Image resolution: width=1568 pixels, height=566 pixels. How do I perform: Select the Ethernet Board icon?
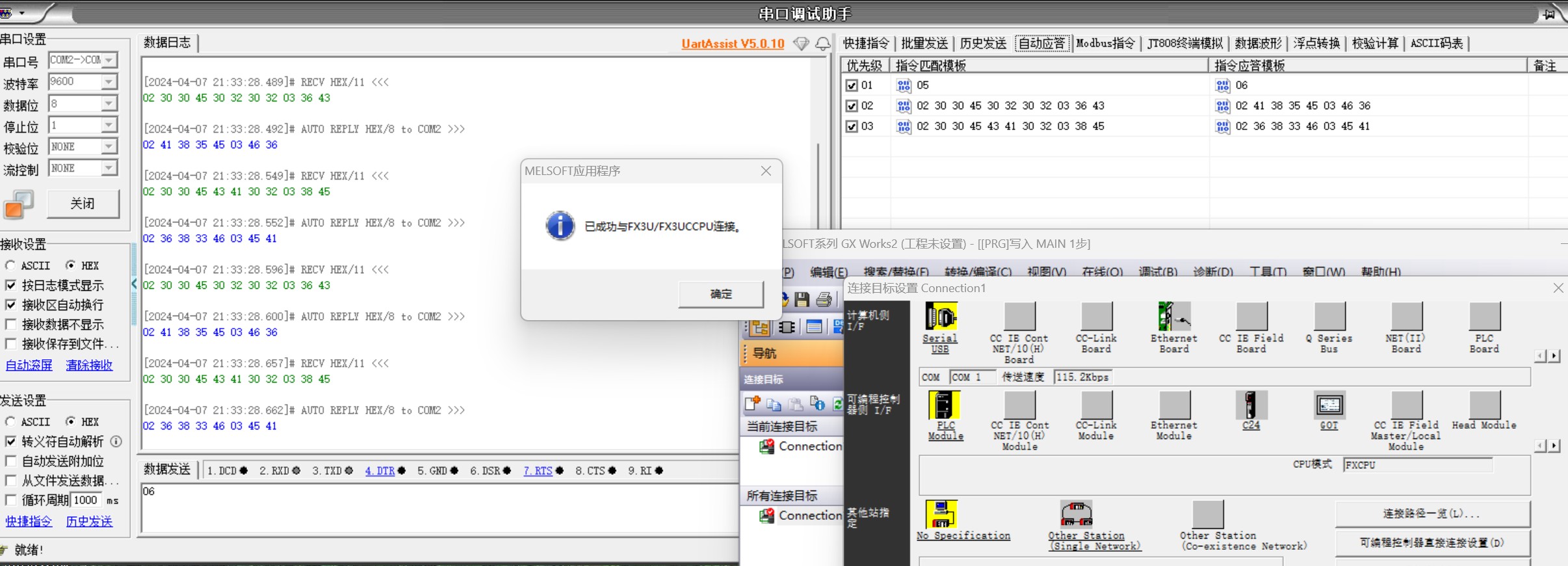tap(1174, 317)
